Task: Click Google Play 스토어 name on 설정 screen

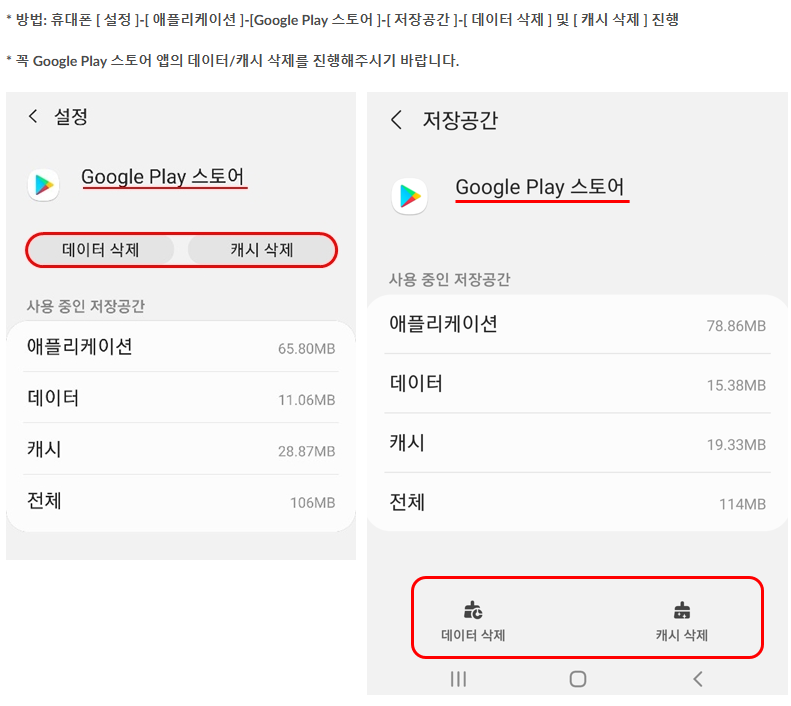Action: coord(162,176)
